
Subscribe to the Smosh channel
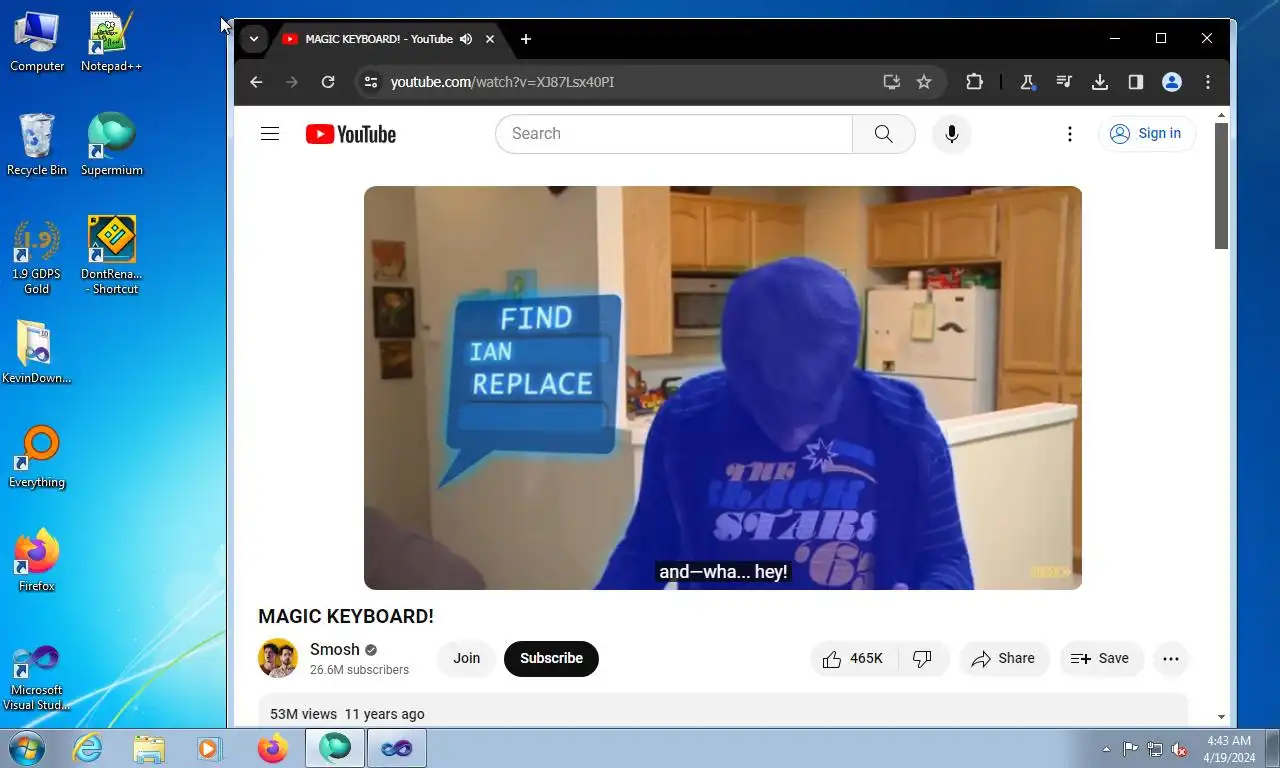(551, 659)
